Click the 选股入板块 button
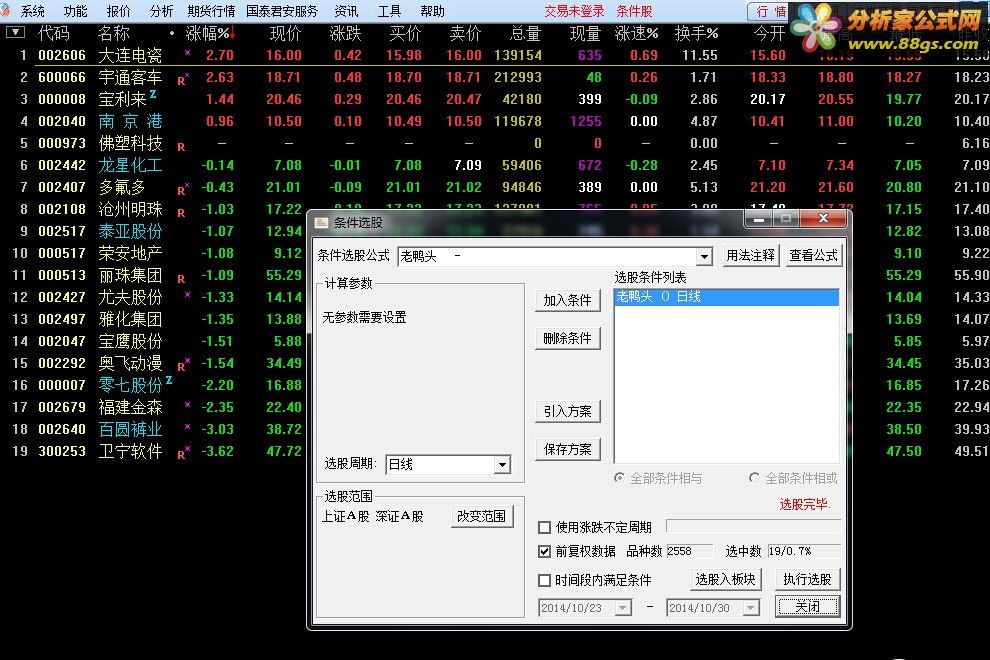The height and width of the screenshot is (660, 990). 725,579
